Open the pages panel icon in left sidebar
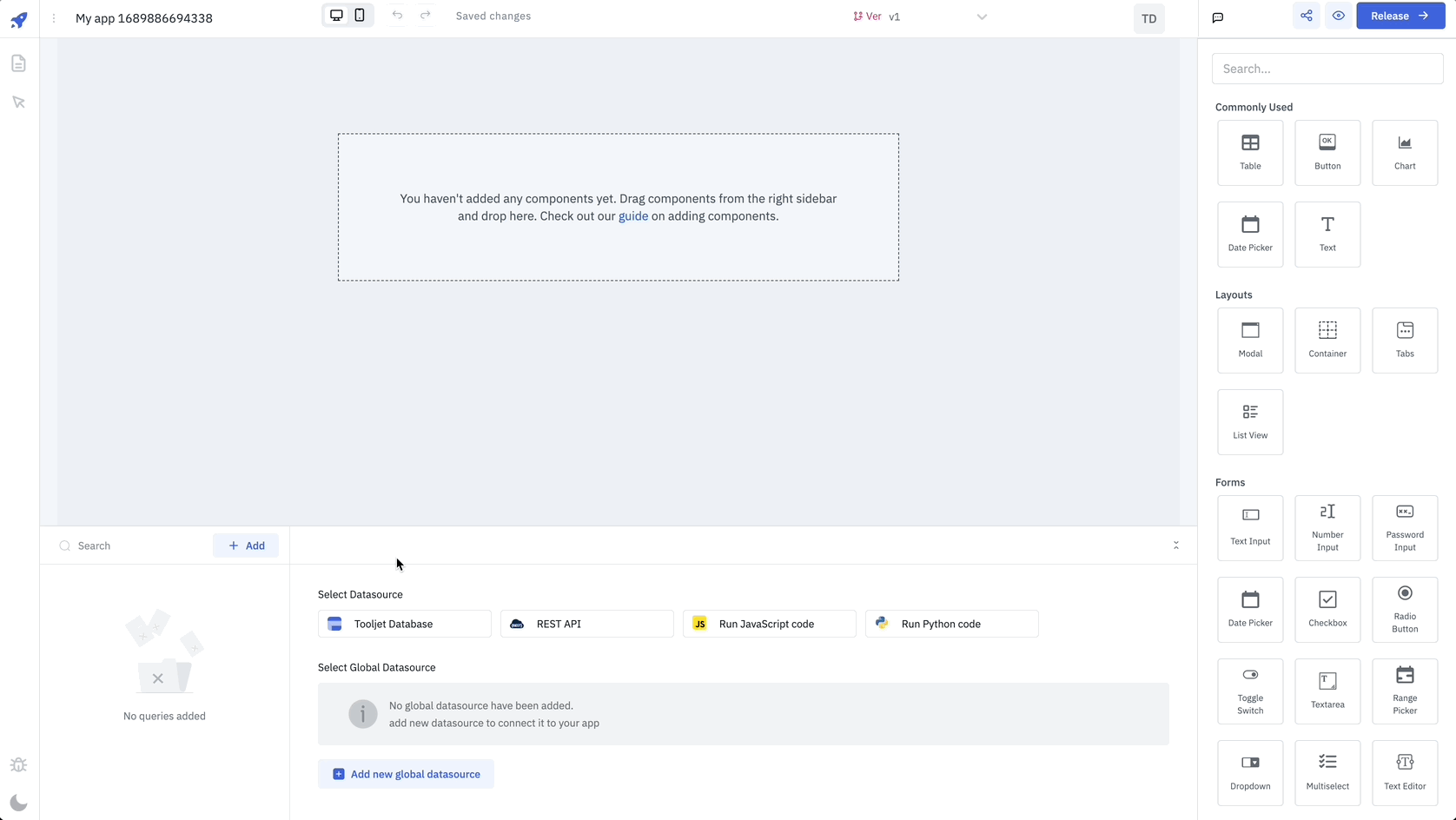This screenshot has height=820, width=1456. click(x=18, y=63)
